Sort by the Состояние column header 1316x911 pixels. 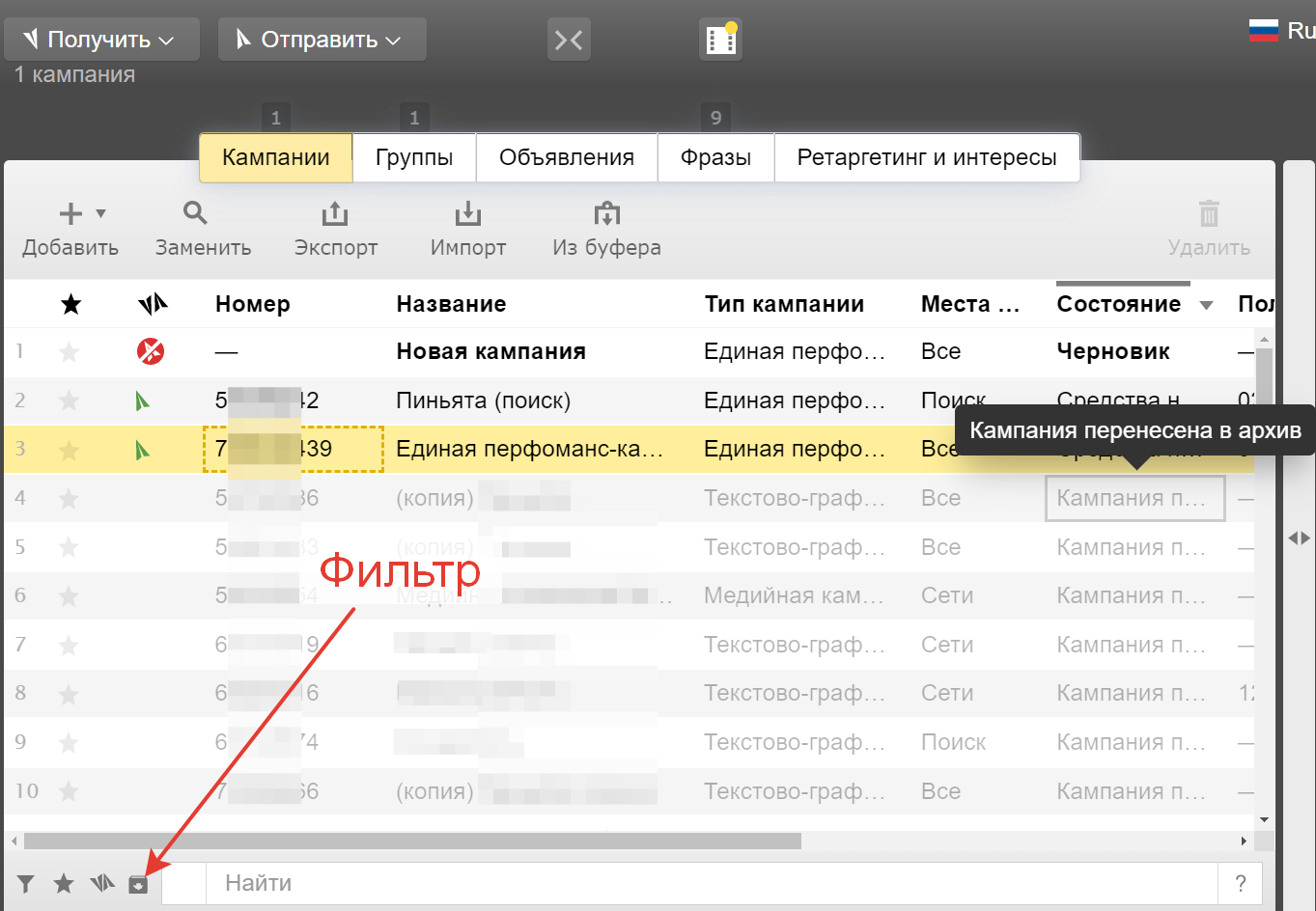pyautogui.click(x=1118, y=304)
